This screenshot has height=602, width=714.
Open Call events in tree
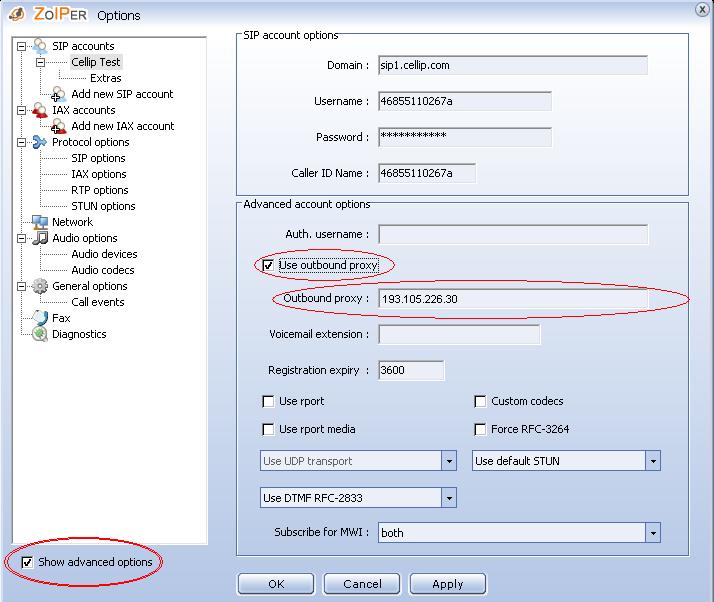coord(97,302)
